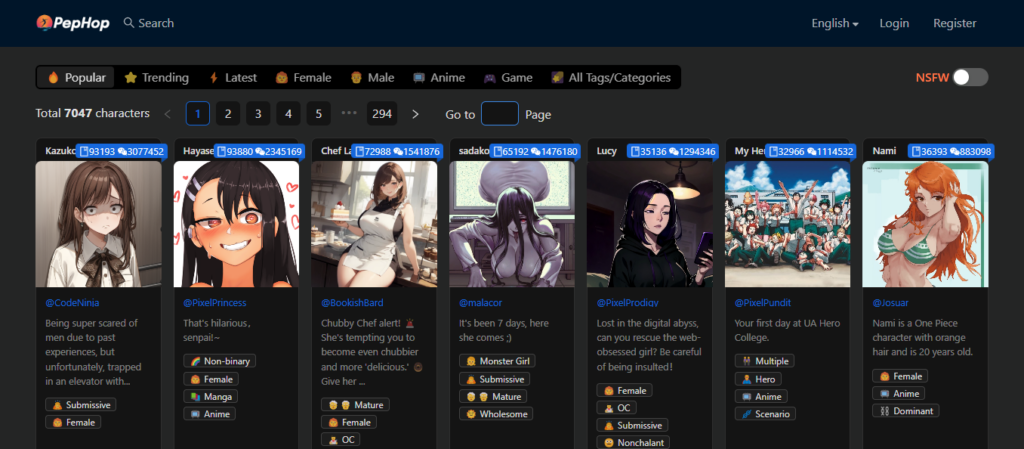The height and width of the screenshot is (449, 1024).
Task: Click the Dominant tag
Action: click(906, 410)
